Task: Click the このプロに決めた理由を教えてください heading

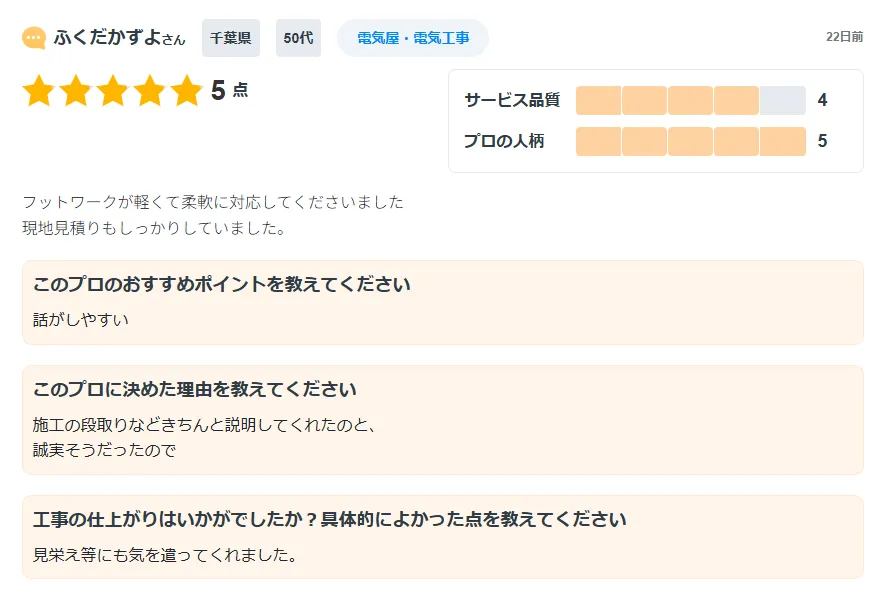Action: tap(195, 389)
